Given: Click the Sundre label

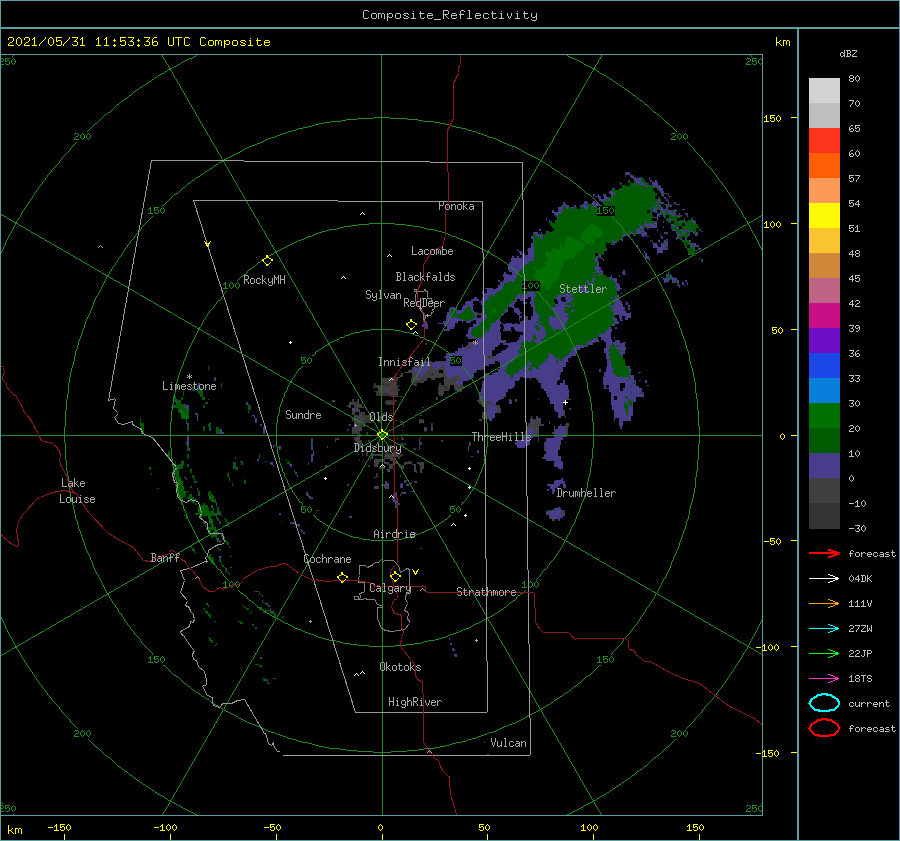Looking at the screenshot, I should tap(303, 414).
